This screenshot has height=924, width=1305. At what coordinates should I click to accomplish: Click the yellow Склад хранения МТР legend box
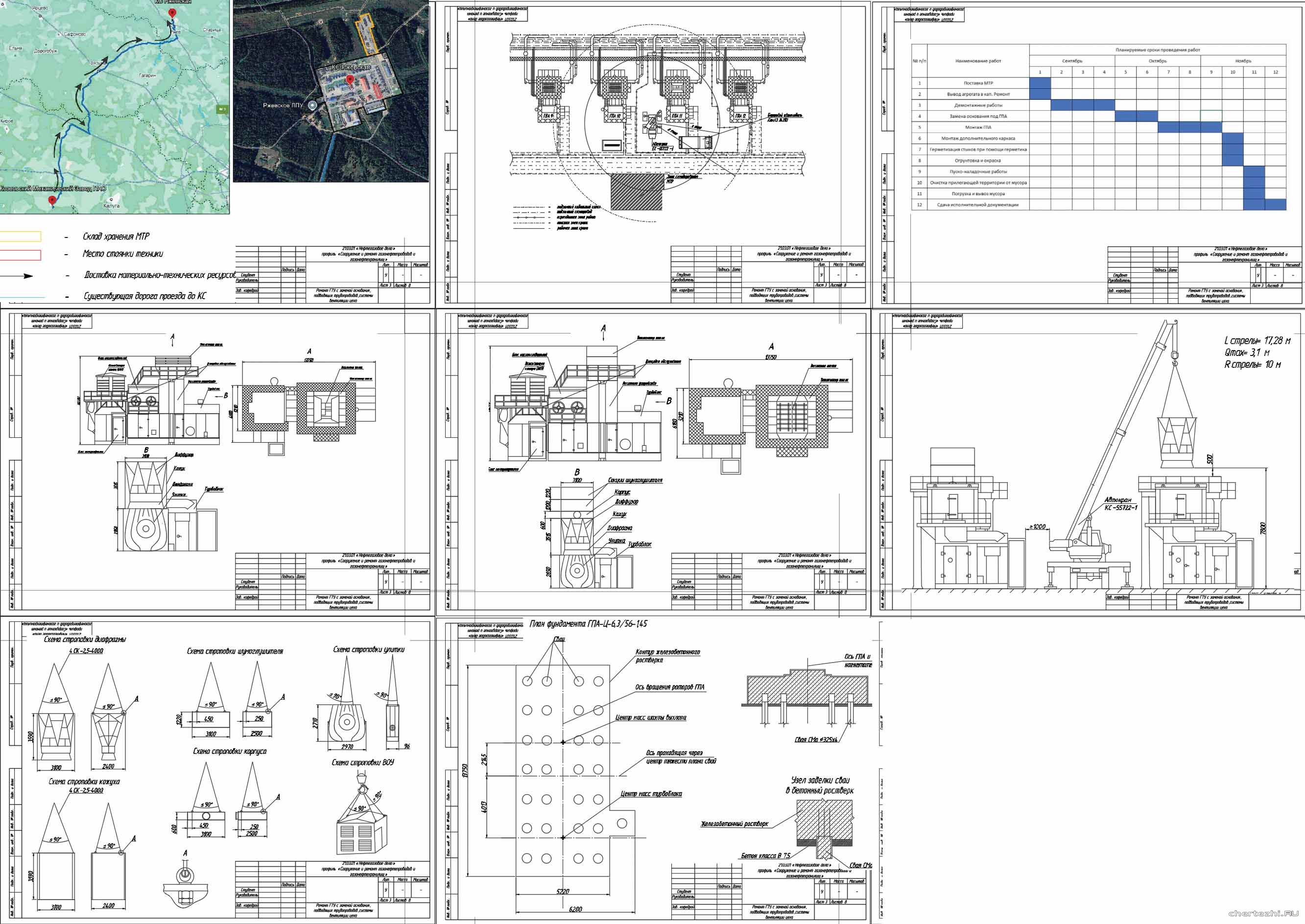(x=21, y=237)
